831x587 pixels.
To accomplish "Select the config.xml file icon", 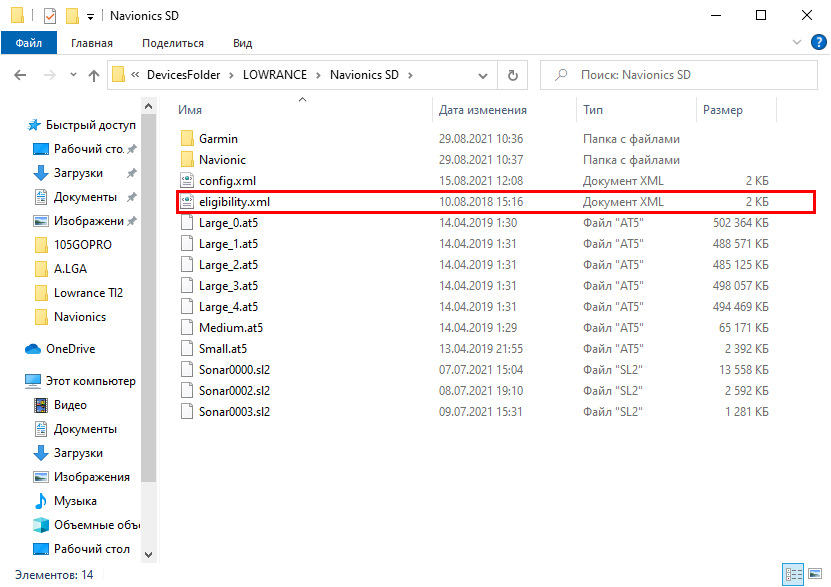I will (x=187, y=181).
